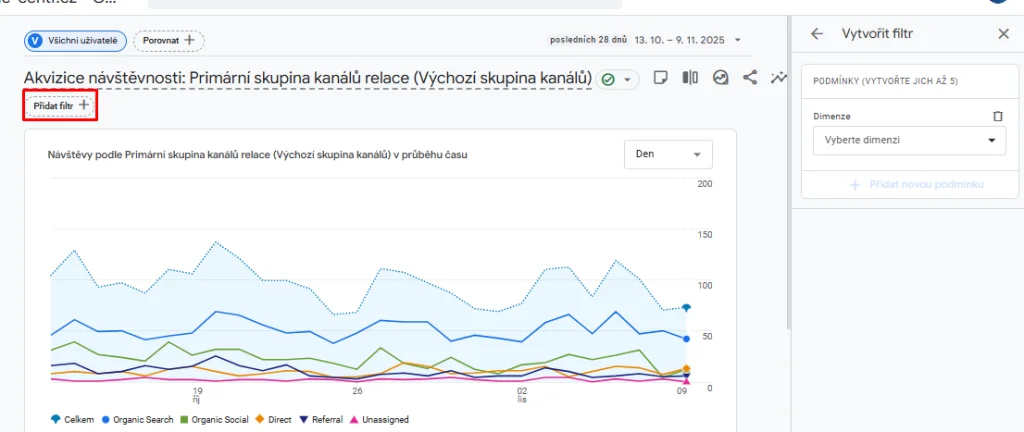The width and height of the screenshot is (1024, 432).
Task: Click the date range 13. 10. – 9. 11. 2025
Action: pyautogui.click(x=679, y=40)
